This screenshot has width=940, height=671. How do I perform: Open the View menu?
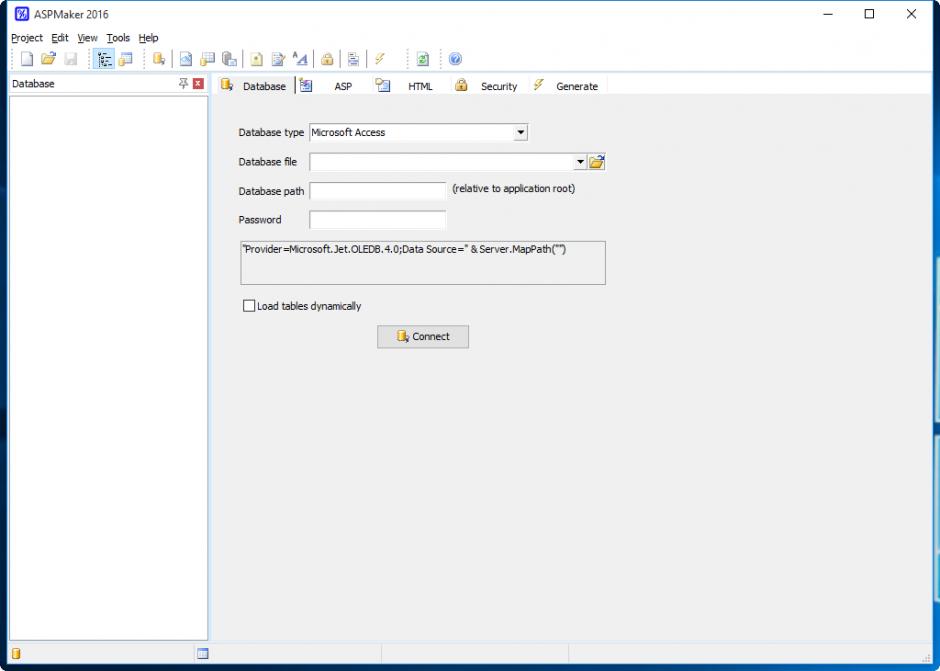[x=88, y=38]
